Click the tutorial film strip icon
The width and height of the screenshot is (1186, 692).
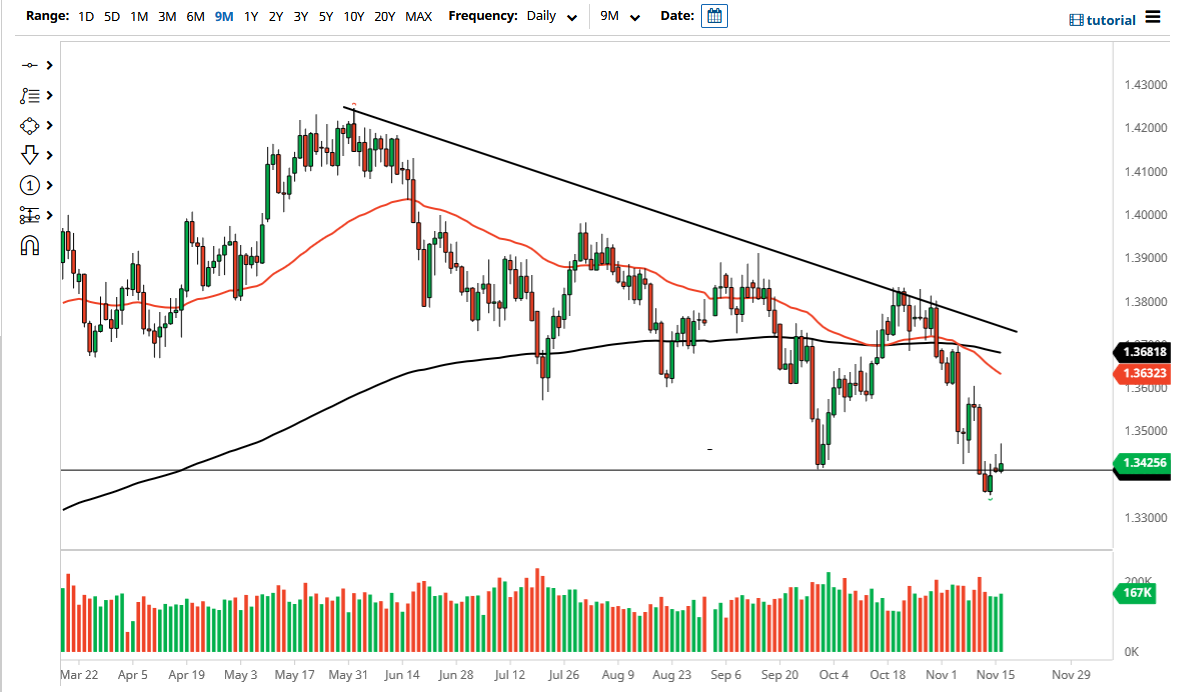[1075, 20]
